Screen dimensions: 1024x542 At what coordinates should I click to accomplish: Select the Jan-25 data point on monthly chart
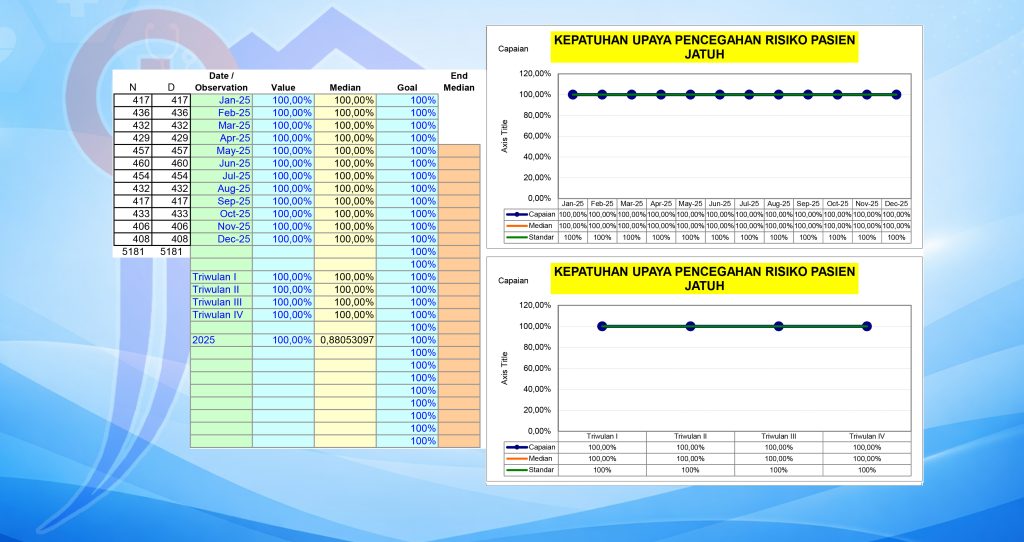[573, 94]
